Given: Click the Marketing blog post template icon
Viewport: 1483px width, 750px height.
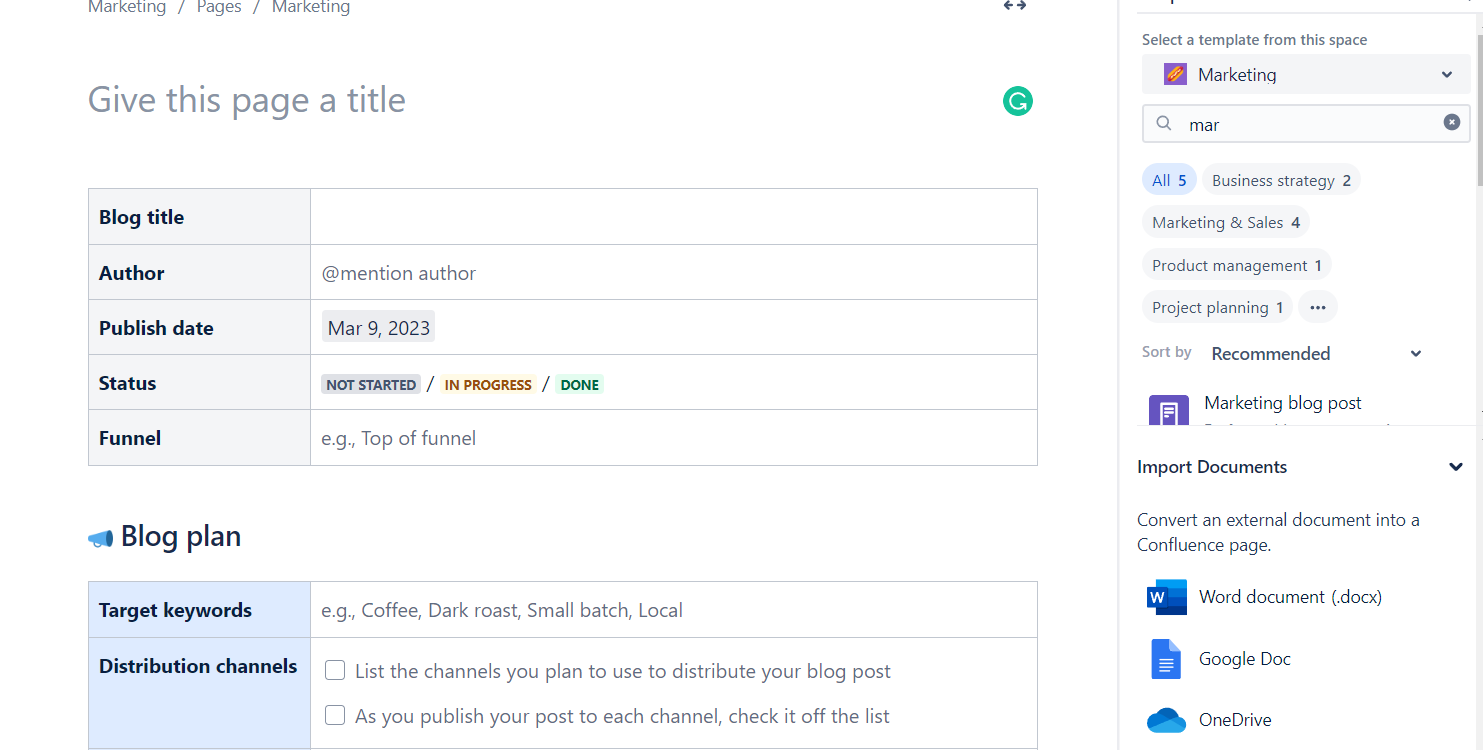Looking at the screenshot, I should [1168, 410].
